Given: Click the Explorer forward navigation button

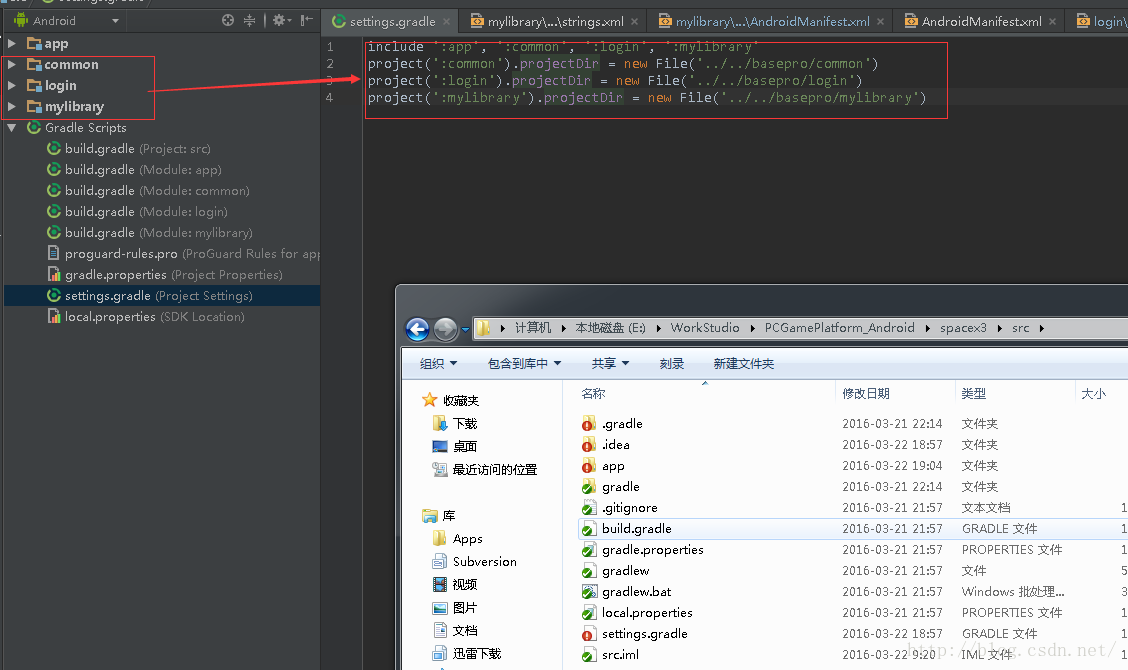Looking at the screenshot, I should (x=445, y=329).
